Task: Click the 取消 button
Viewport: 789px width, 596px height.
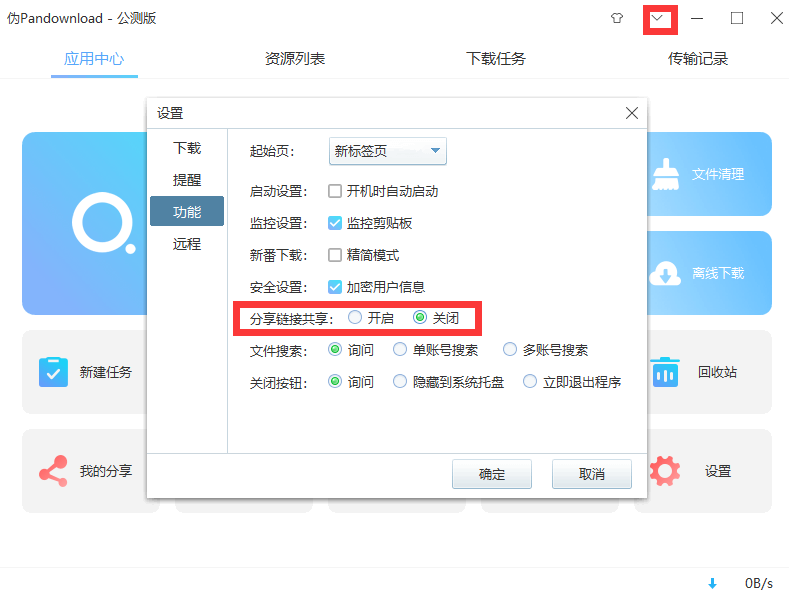Action: point(591,474)
